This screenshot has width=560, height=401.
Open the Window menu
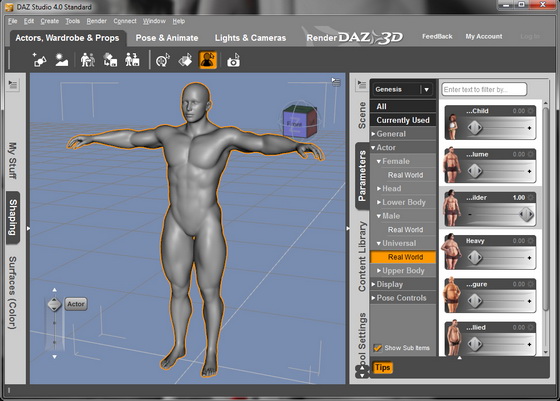154,21
